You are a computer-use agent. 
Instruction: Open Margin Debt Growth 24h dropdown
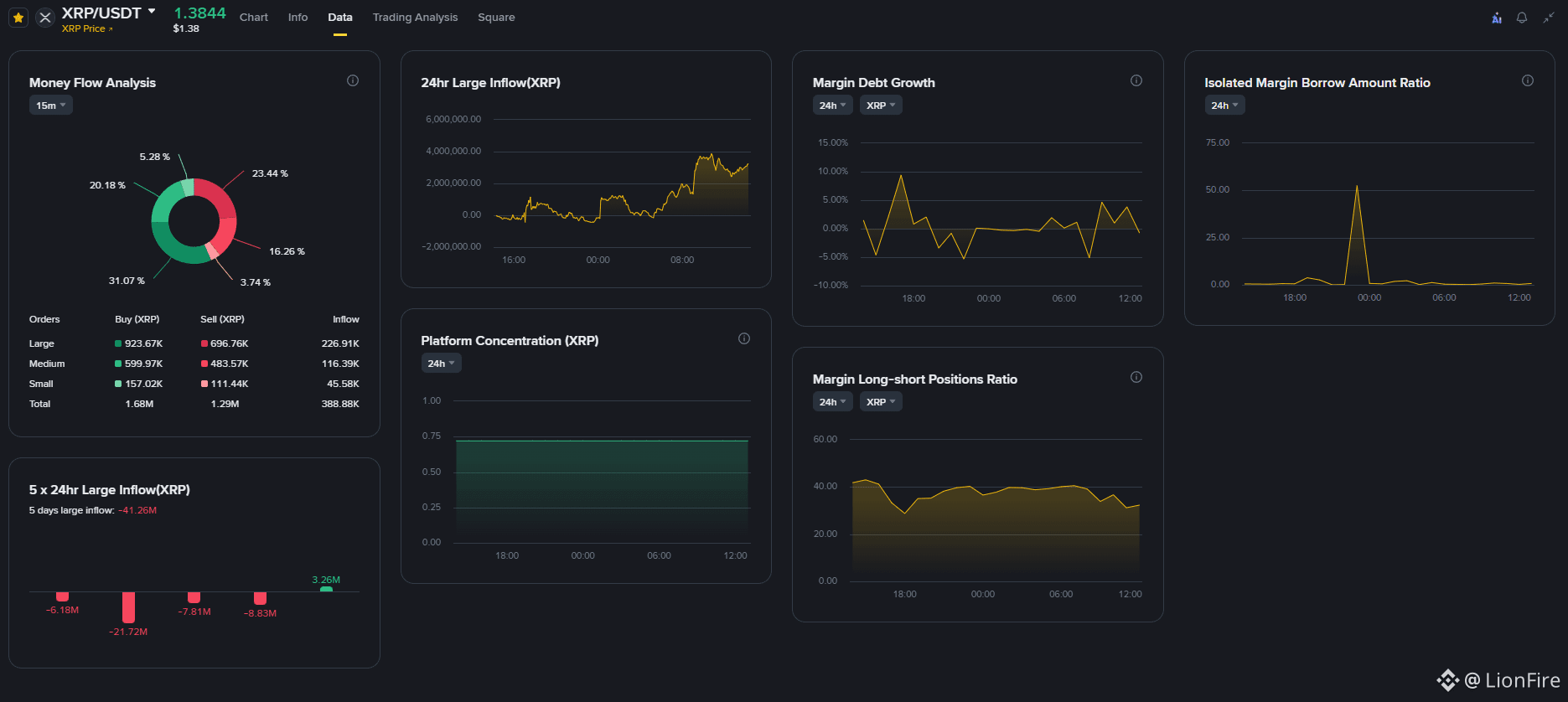coord(833,106)
